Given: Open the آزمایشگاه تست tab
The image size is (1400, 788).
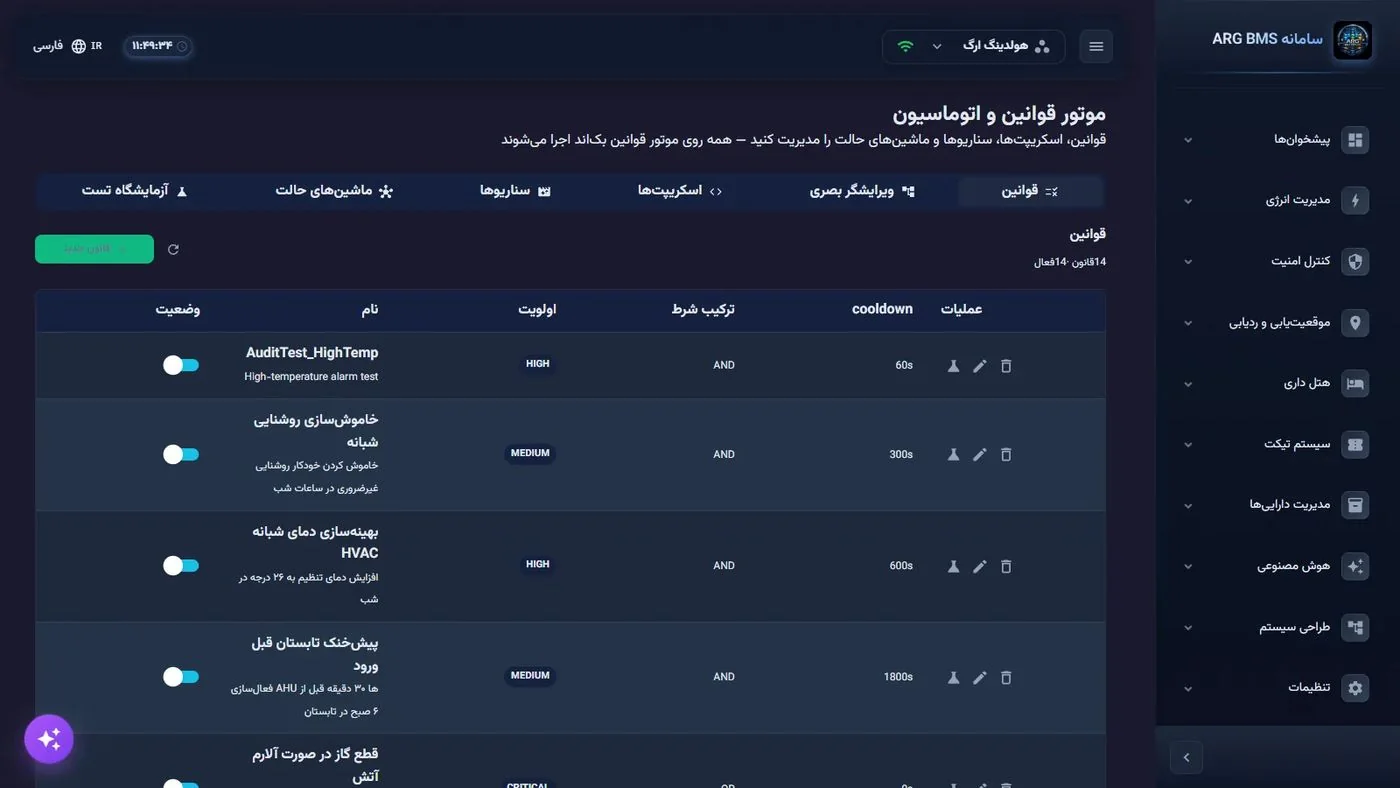Looking at the screenshot, I should [x=135, y=191].
